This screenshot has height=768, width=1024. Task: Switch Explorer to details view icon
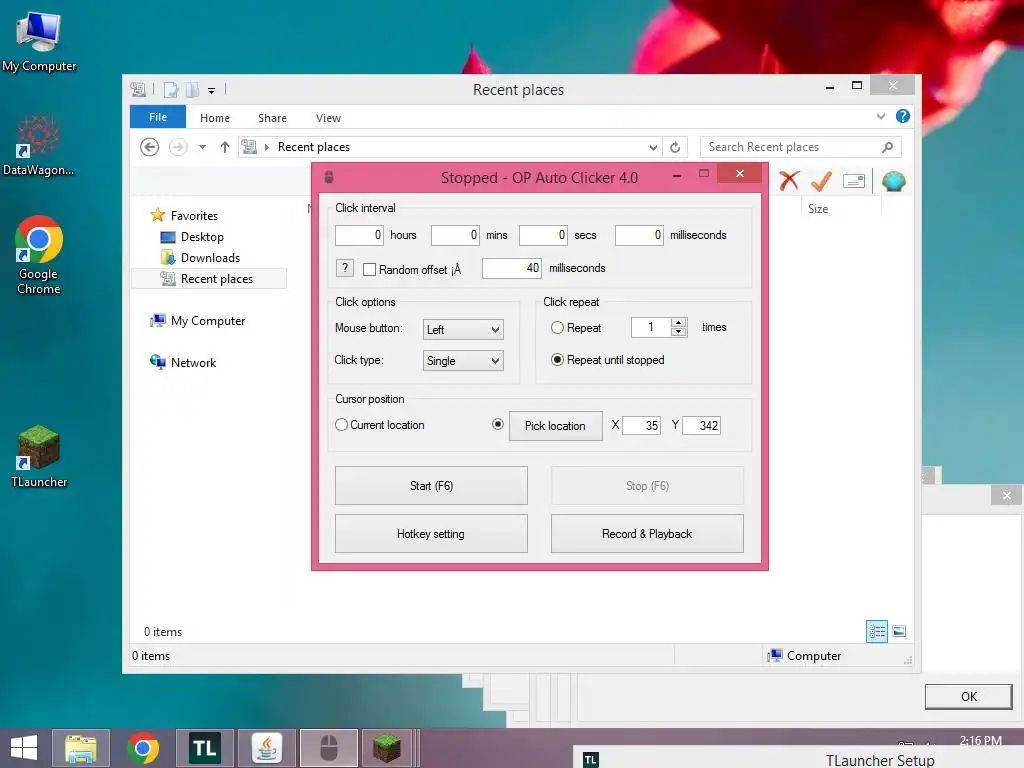pyautogui.click(x=876, y=631)
